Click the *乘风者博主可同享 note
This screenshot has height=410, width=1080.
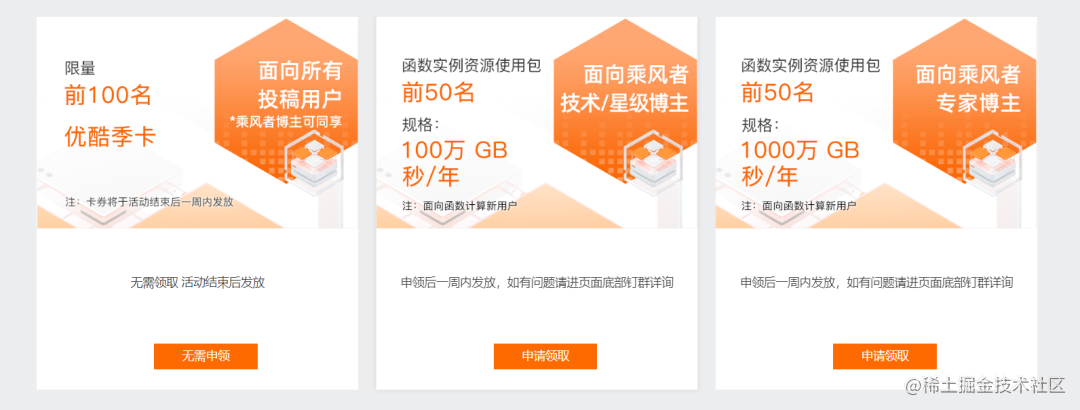(x=286, y=121)
